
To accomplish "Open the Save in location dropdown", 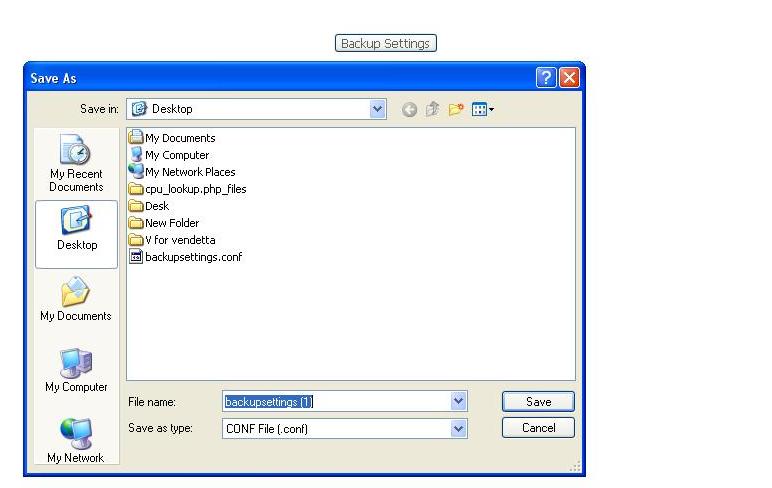I will (377, 109).
